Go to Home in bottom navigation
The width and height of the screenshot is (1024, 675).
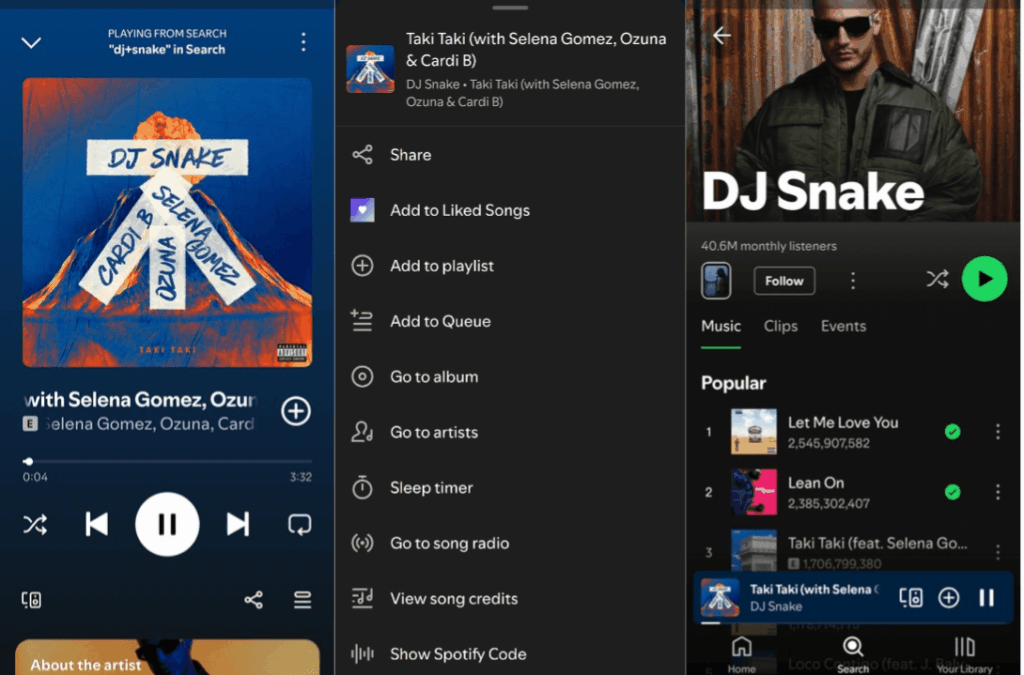[742, 655]
